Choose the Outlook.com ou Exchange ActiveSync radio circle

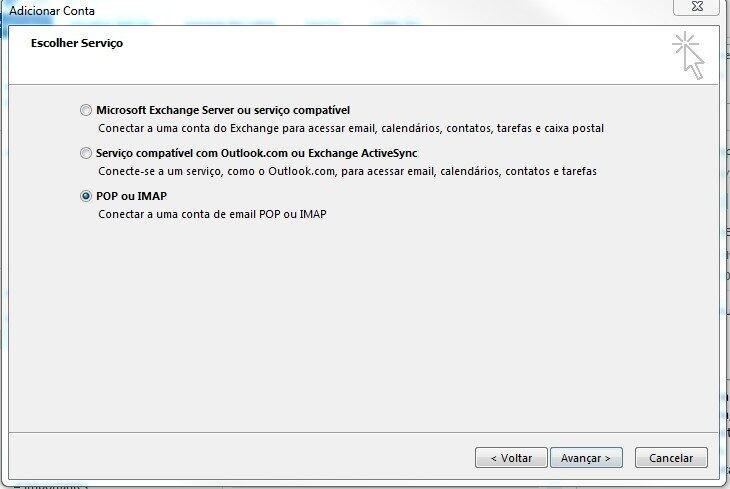(86, 153)
